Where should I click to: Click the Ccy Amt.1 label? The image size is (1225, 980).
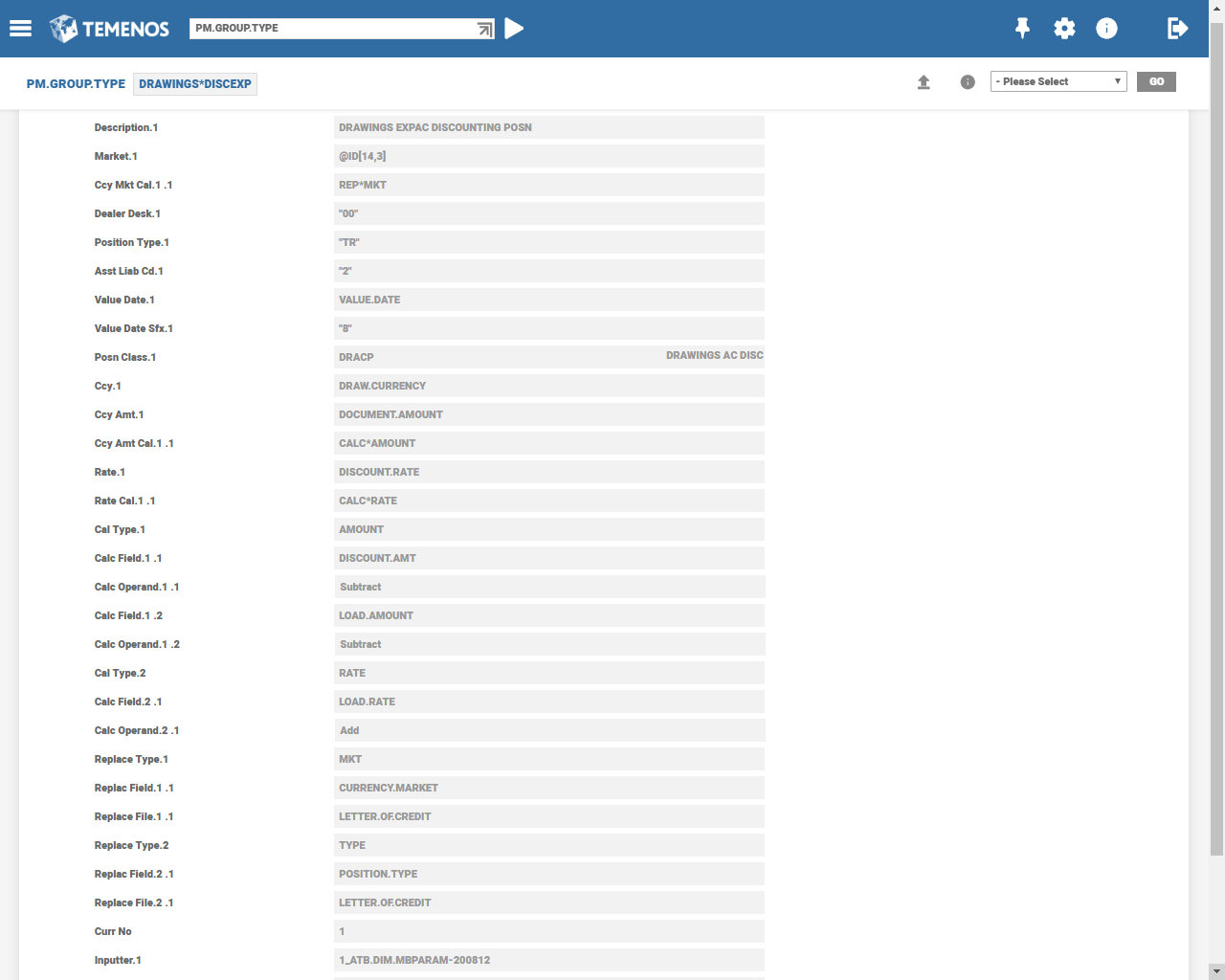point(119,414)
